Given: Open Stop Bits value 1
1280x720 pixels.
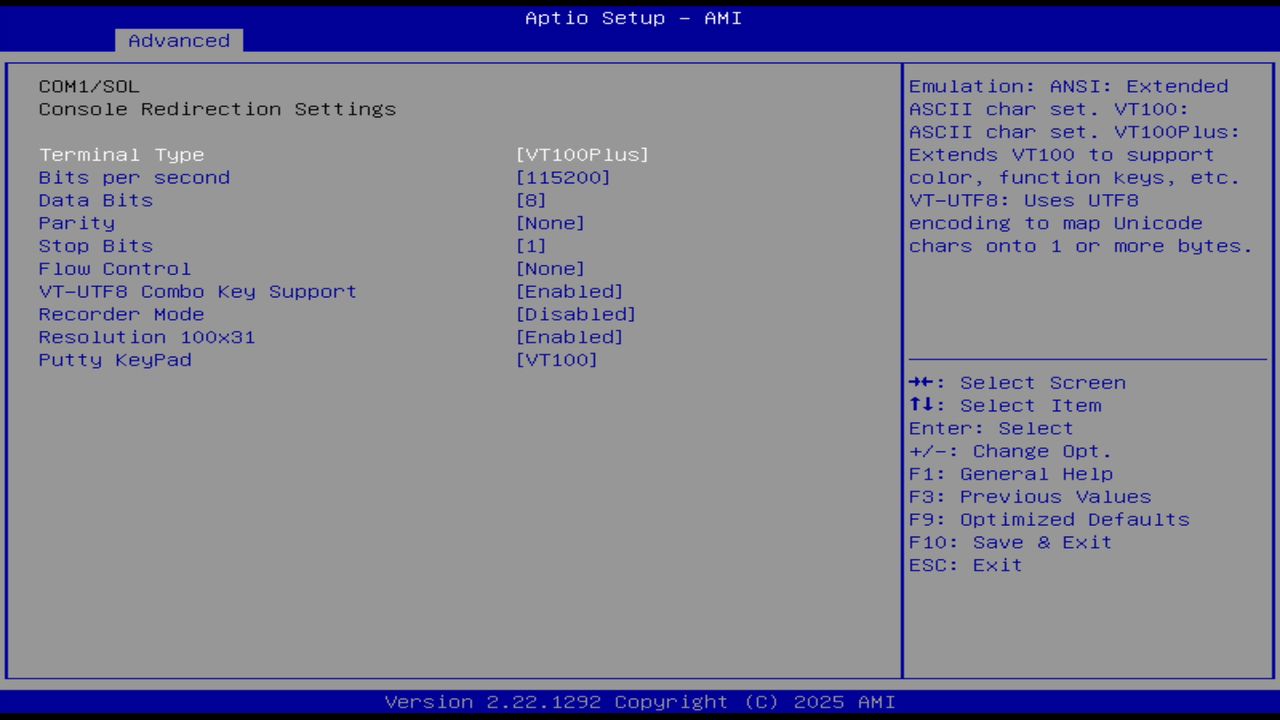Looking at the screenshot, I should point(531,246).
